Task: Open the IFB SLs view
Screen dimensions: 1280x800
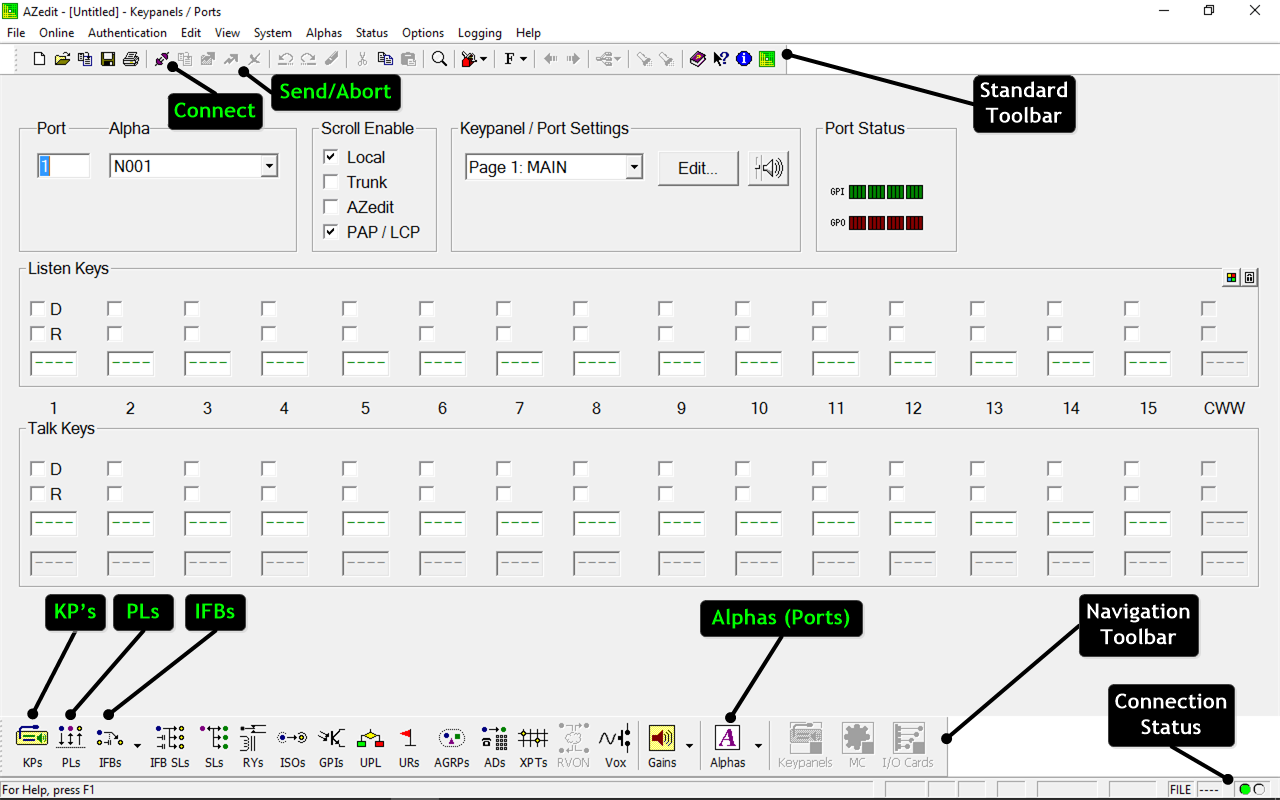Action: coord(169,746)
